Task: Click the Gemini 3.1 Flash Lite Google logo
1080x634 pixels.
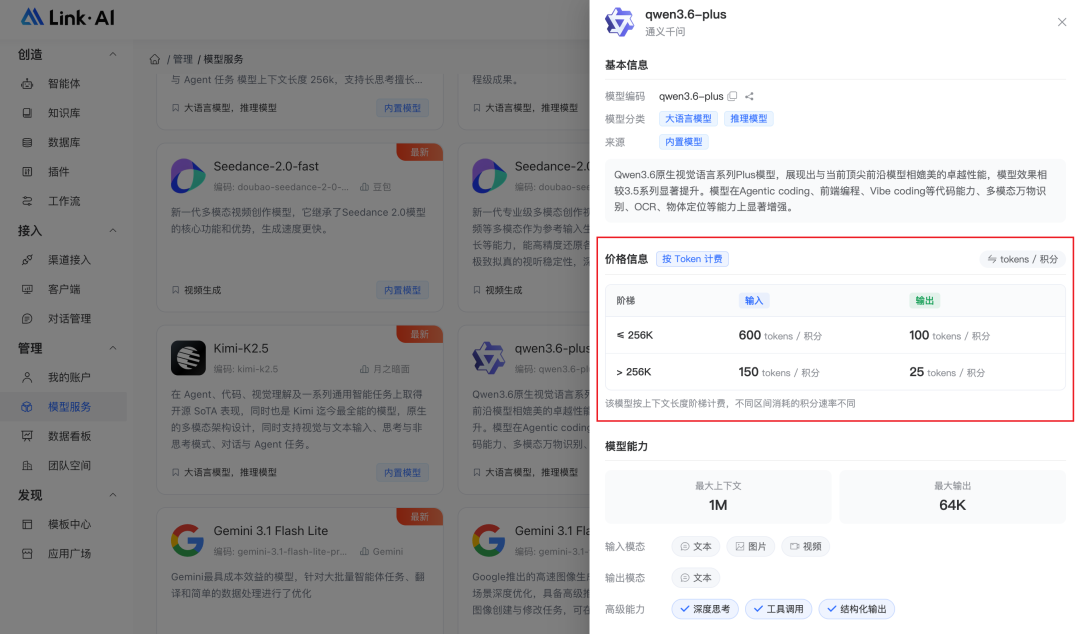Action: (188, 540)
